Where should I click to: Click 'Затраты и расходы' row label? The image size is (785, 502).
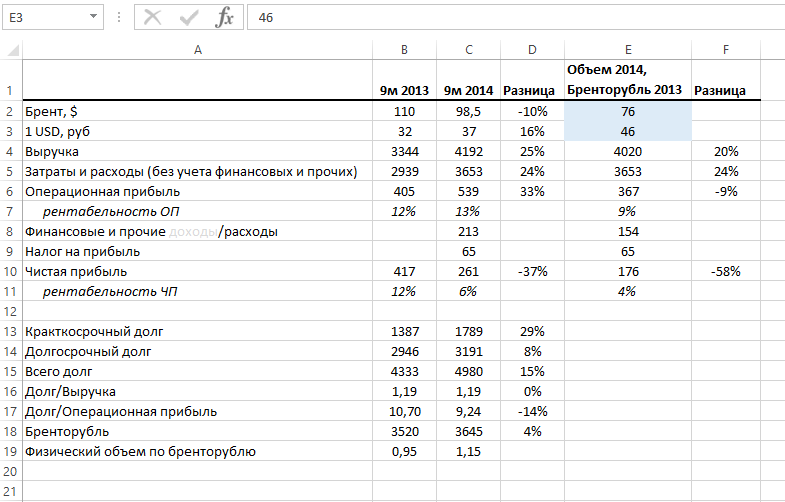[x=198, y=171]
